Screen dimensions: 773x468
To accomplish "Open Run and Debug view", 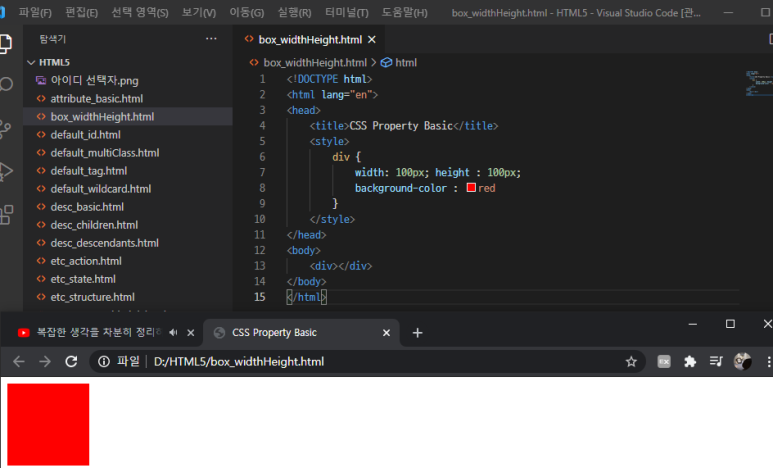I will click(x=6, y=172).
